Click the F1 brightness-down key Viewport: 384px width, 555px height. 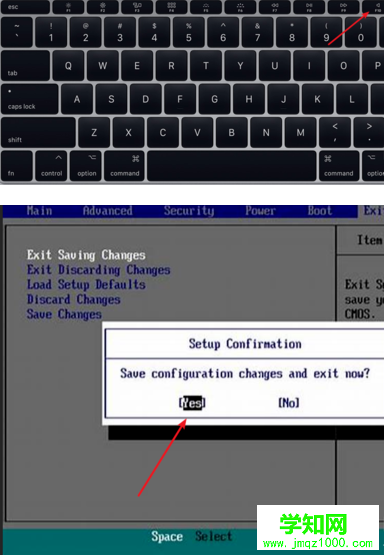point(68,7)
